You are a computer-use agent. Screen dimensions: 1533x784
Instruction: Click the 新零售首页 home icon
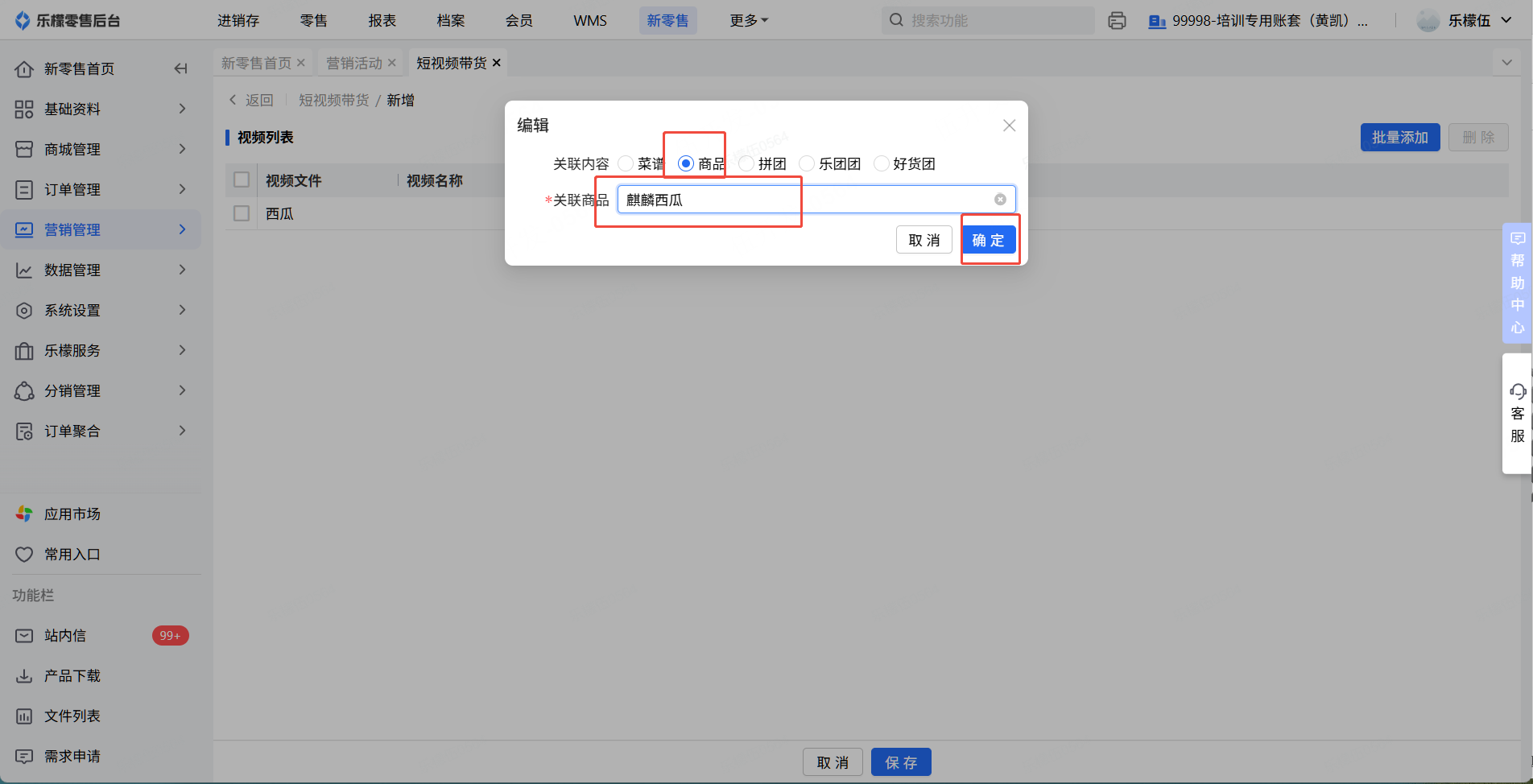tap(24, 69)
